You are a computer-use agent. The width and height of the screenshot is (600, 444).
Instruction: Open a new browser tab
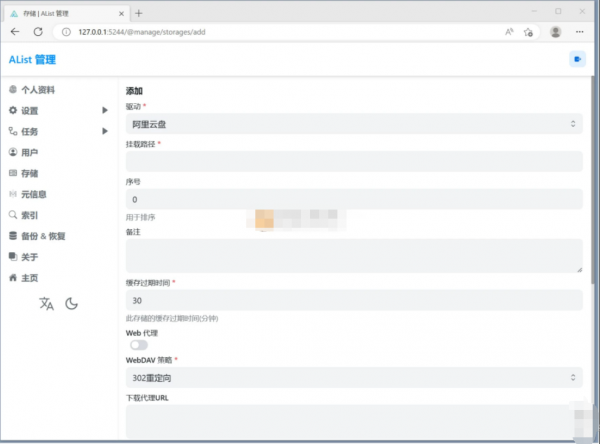coord(139,13)
